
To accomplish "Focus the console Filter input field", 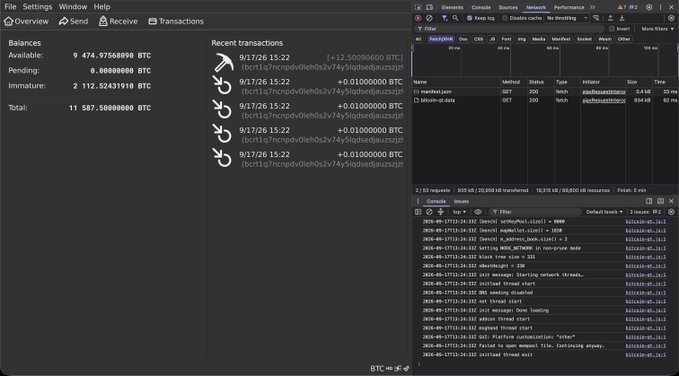I will 535,212.
